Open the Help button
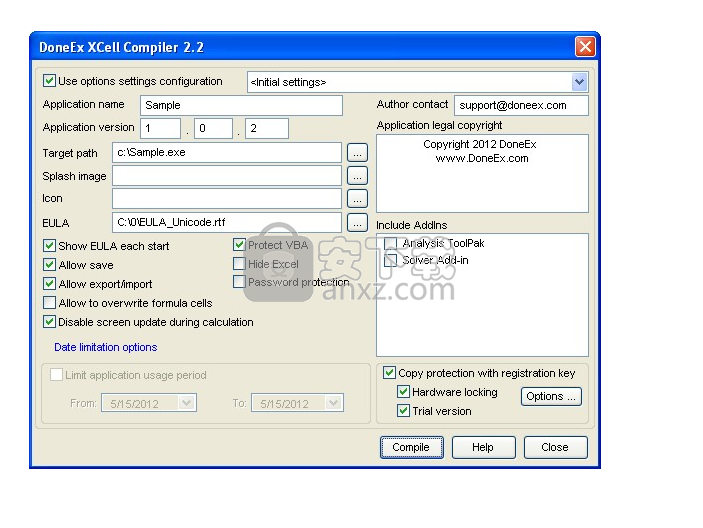Image resolution: width=703 pixels, height=528 pixels. coord(483,447)
